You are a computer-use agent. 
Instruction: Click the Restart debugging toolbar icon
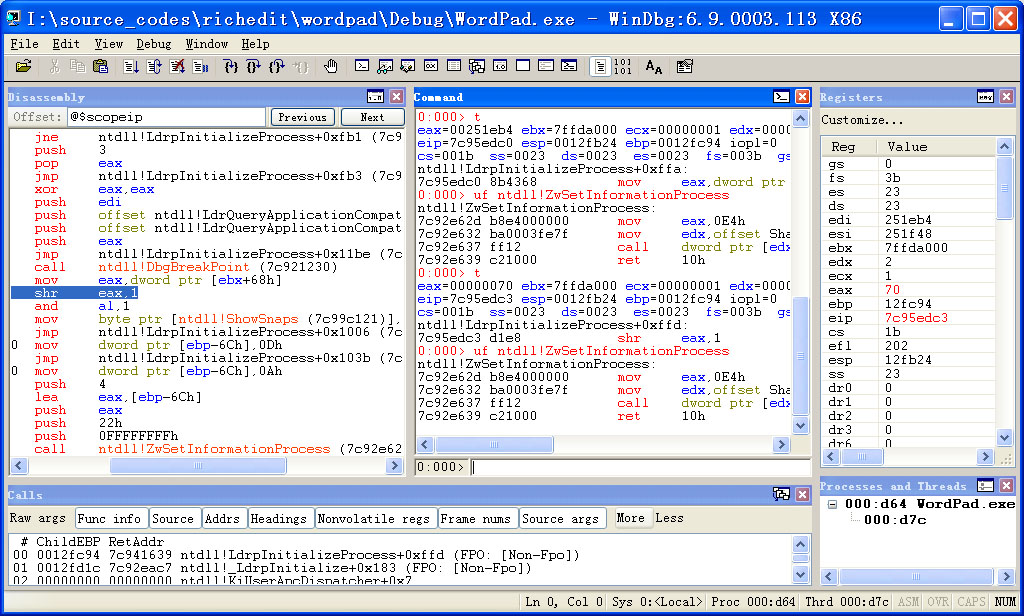[154, 66]
